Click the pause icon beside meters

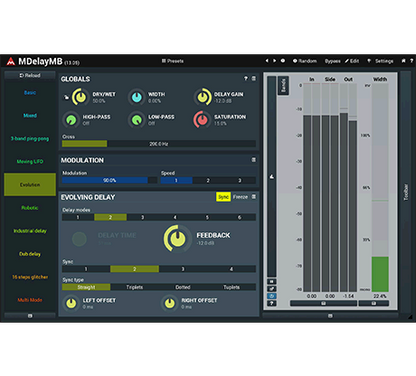pyautogui.click(x=272, y=282)
